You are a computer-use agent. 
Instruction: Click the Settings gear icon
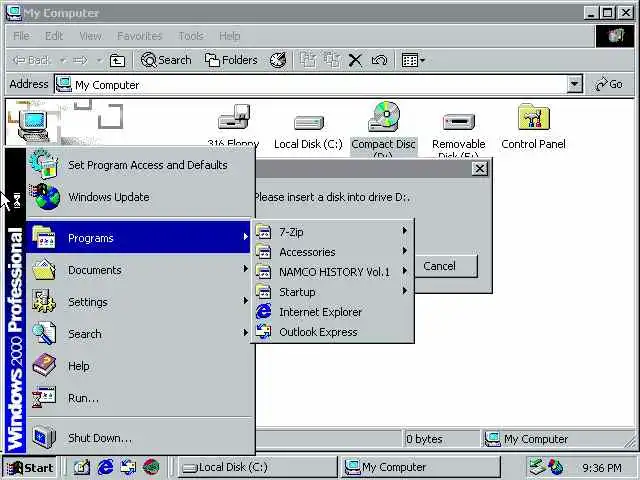click(x=44, y=301)
